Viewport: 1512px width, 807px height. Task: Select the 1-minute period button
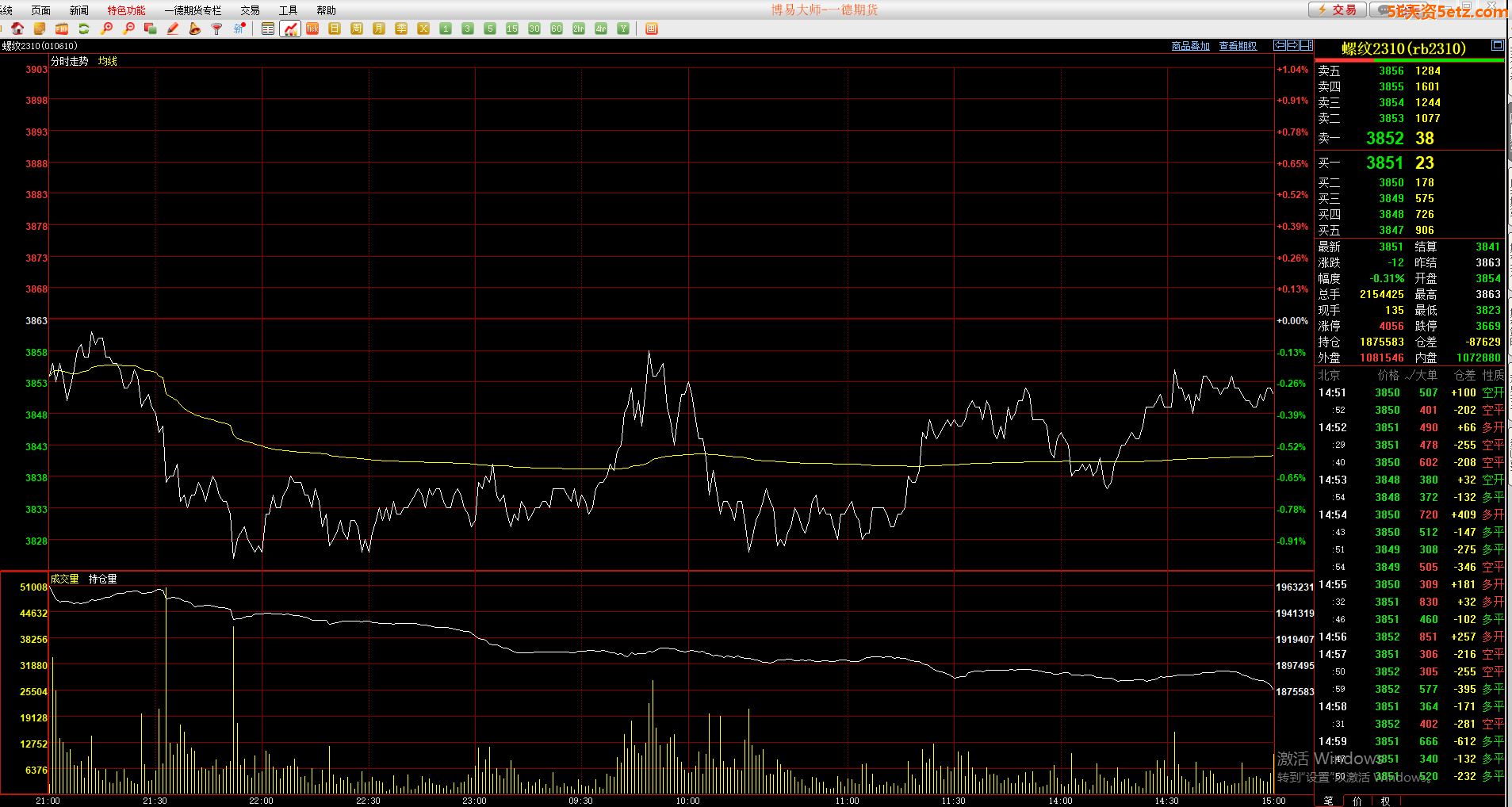click(x=446, y=29)
